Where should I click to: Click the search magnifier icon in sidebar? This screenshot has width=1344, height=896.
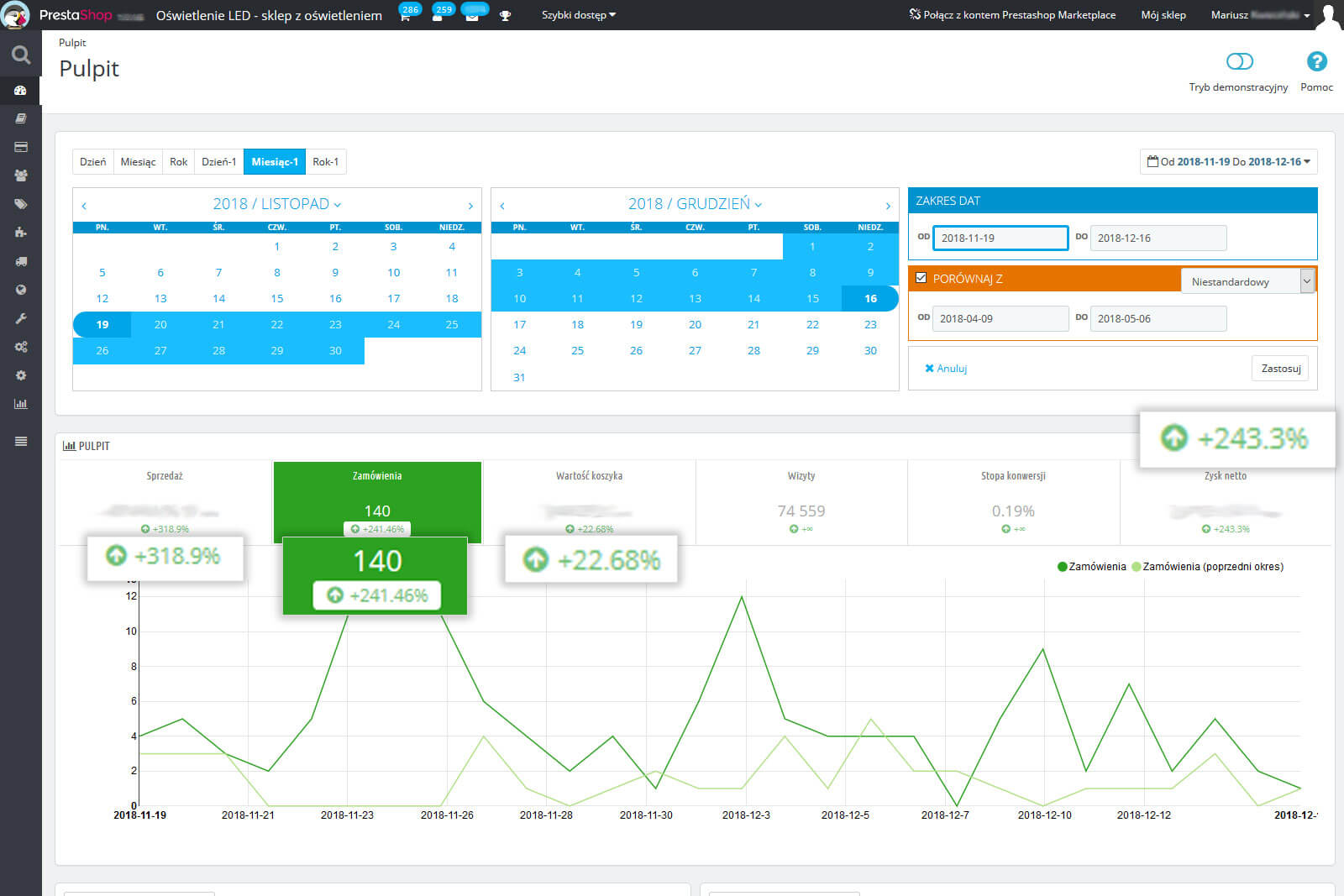[x=20, y=55]
